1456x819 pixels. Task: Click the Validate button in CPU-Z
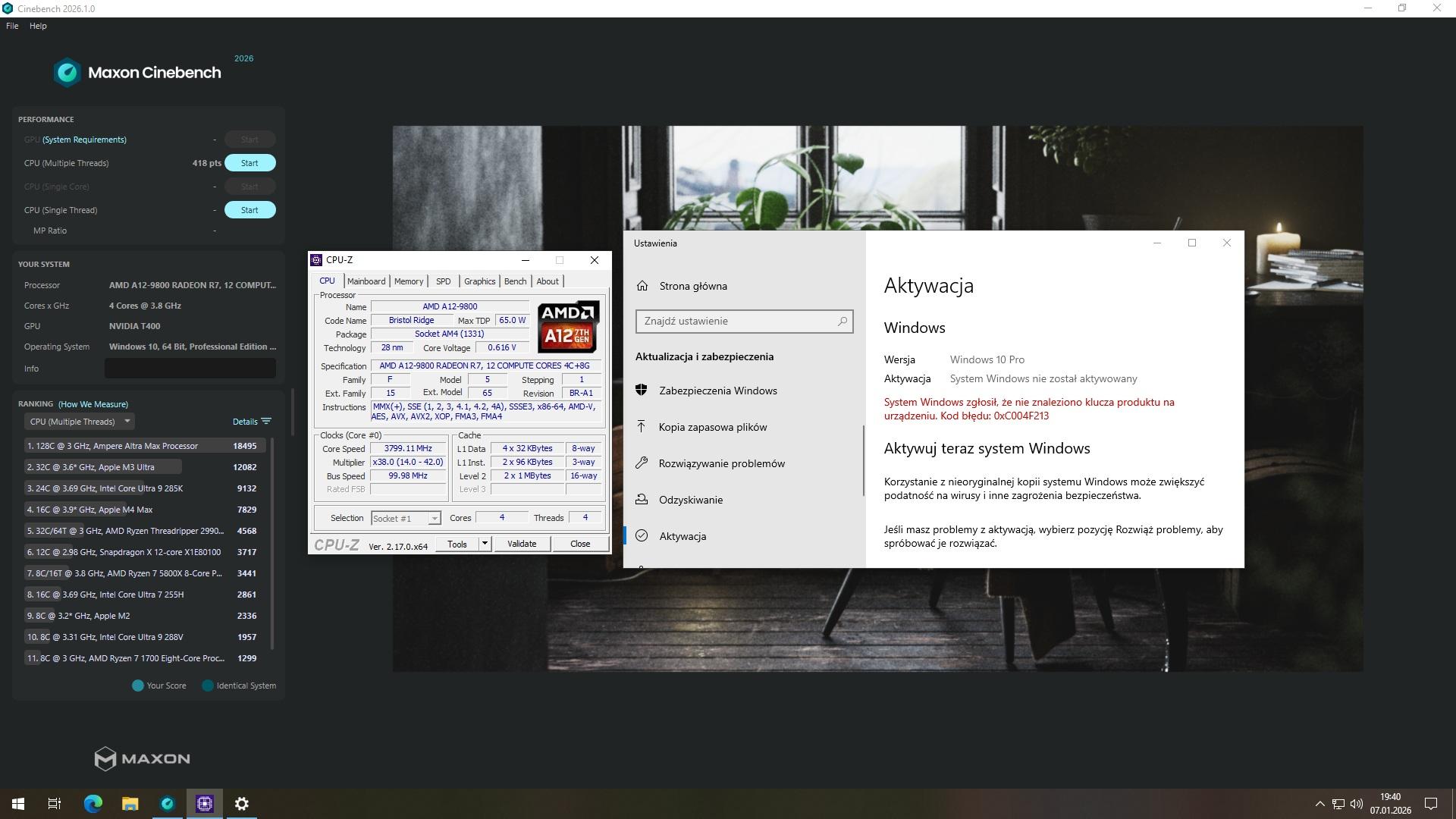tap(521, 544)
